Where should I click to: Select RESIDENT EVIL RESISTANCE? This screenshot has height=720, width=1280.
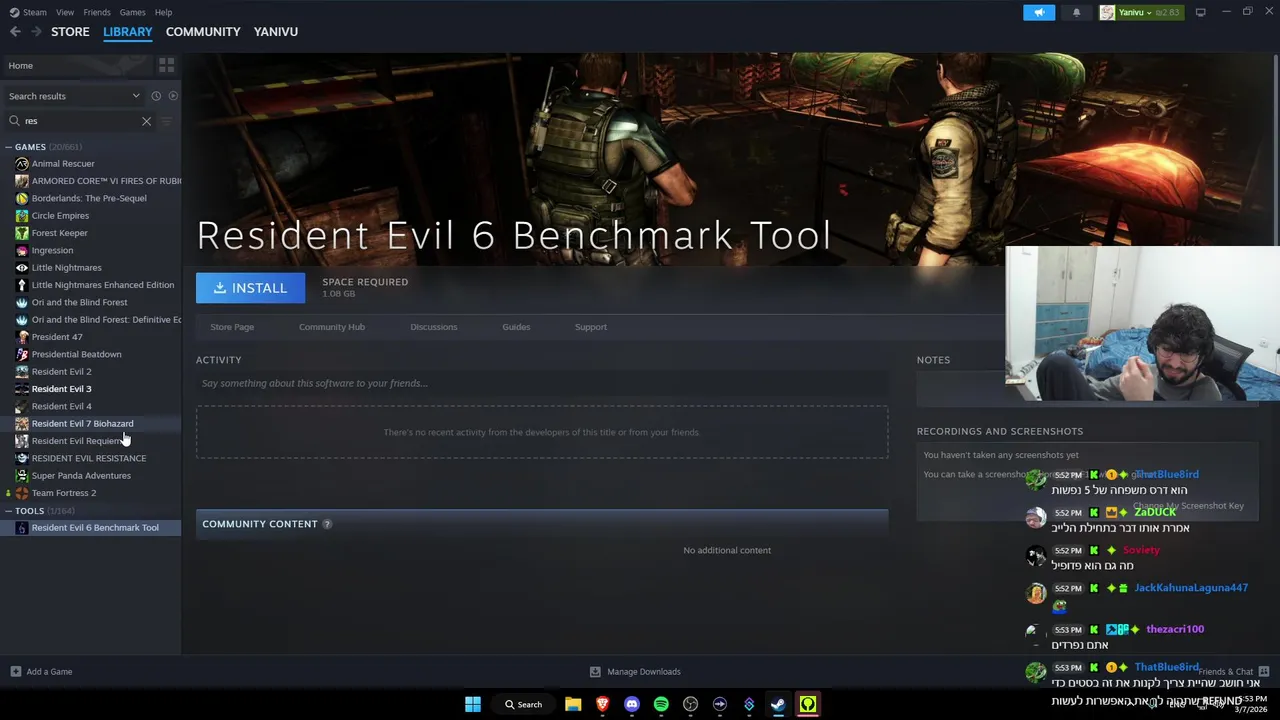pos(91,458)
